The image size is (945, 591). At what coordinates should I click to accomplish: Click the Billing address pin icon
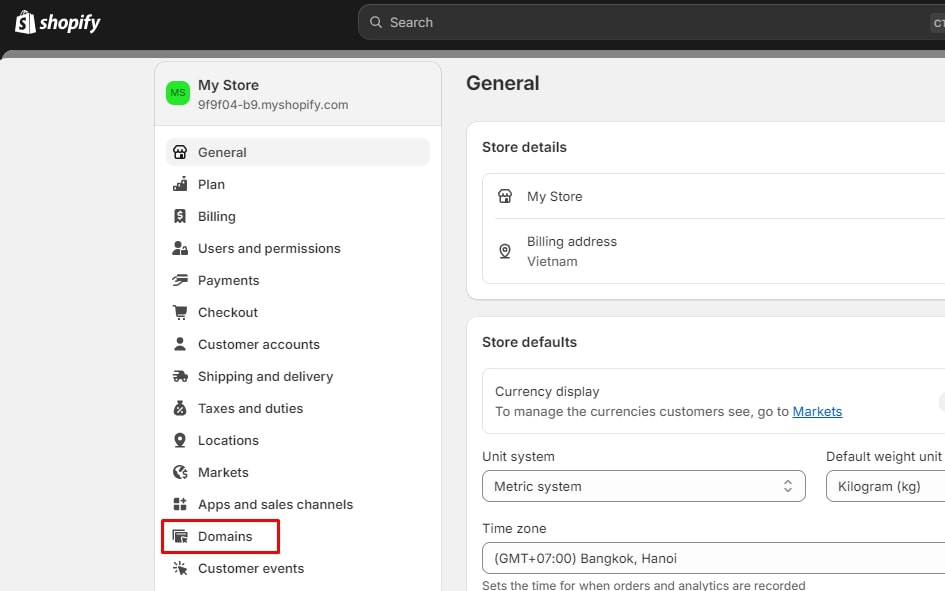tap(505, 251)
